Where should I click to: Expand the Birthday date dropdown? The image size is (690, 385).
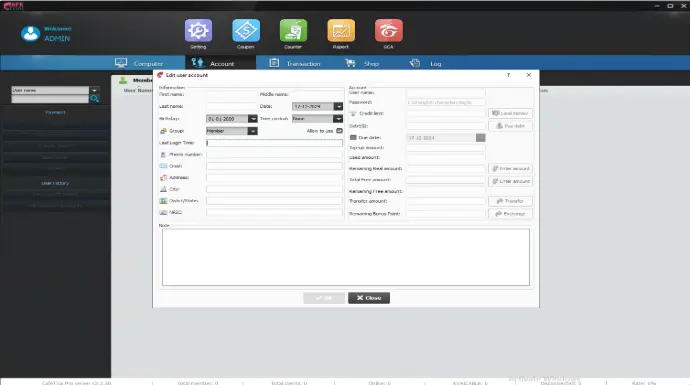(x=253, y=119)
